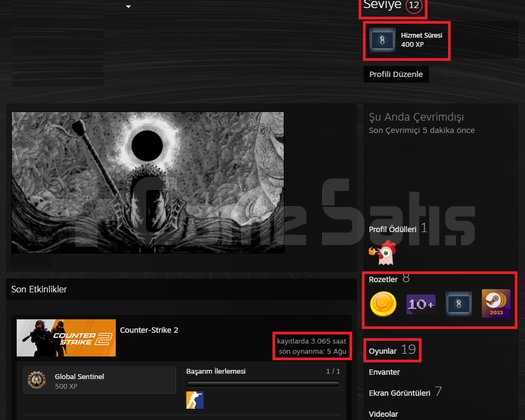The height and width of the screenshot is (420, 525).
Task: Click the Counter-Strike 2 game banner
Action: pos(66,338)
